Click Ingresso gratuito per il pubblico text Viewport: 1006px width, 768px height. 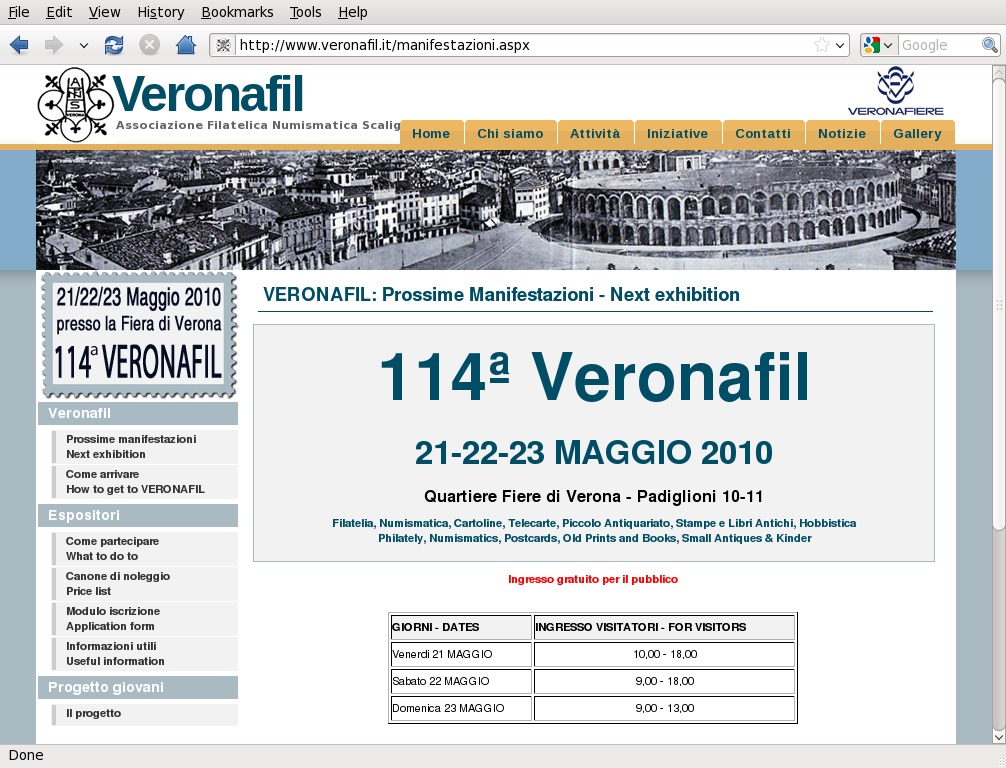593,579
